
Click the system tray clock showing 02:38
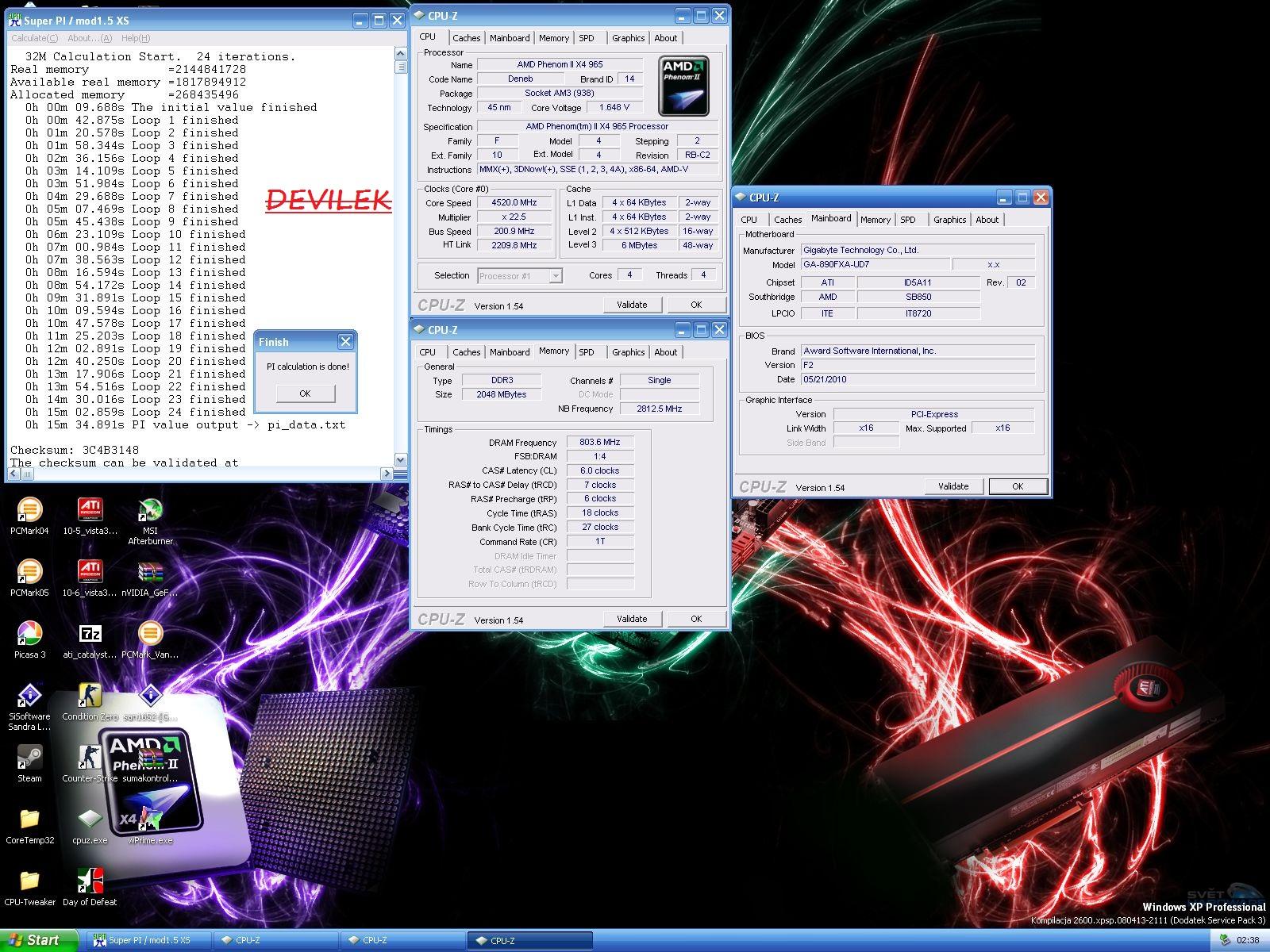[x=1248, y=940]
